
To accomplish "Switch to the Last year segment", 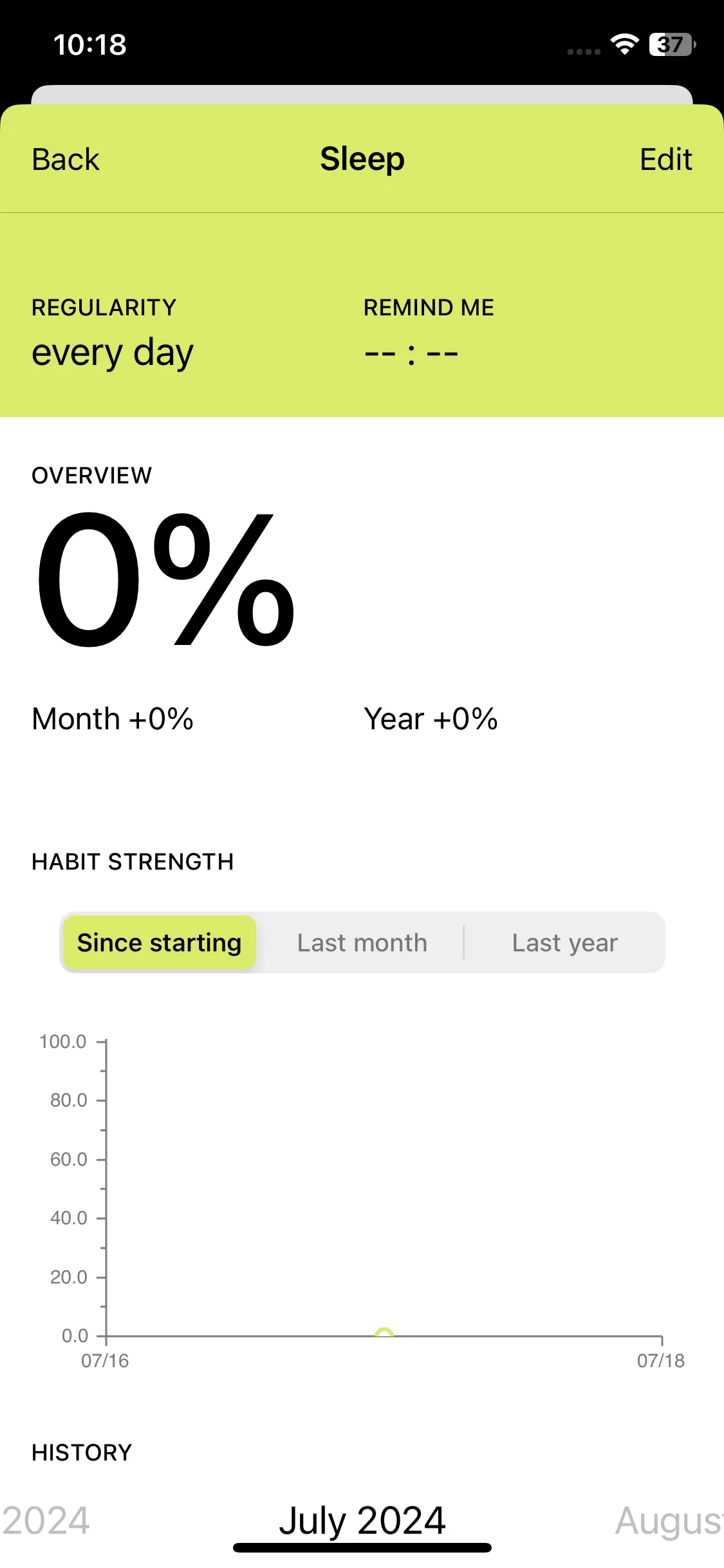I will pos(564,943).
